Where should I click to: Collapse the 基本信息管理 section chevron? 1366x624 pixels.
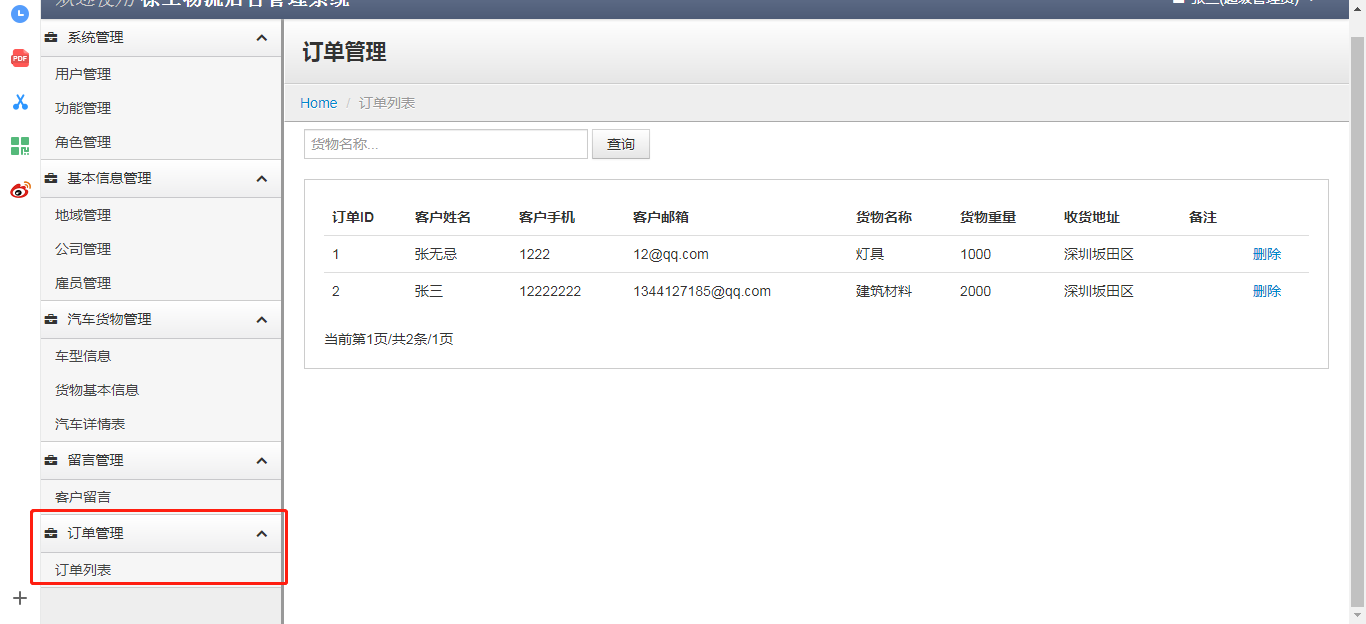[262, 179]
